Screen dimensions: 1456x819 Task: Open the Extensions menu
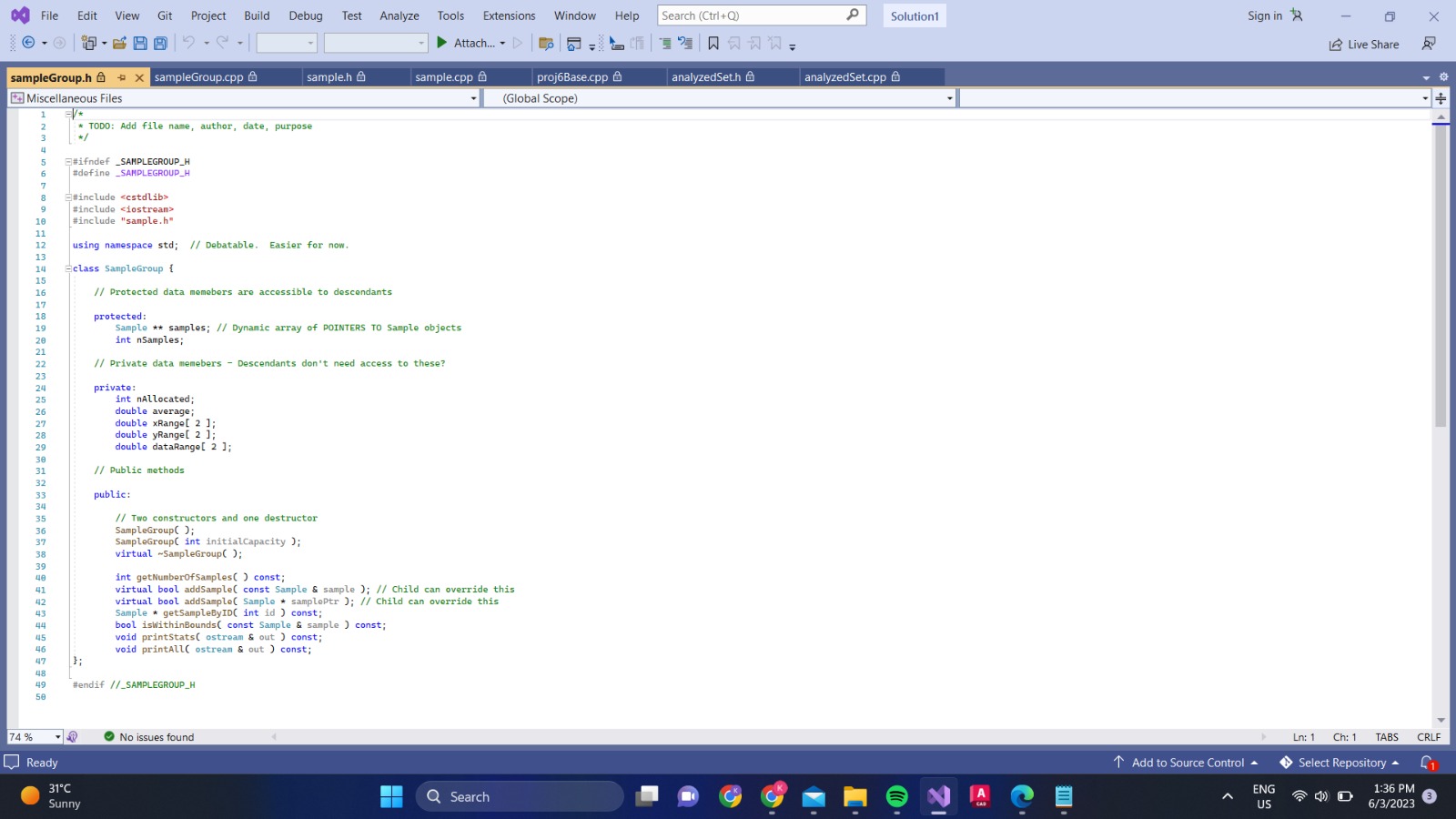pos(509,15)
